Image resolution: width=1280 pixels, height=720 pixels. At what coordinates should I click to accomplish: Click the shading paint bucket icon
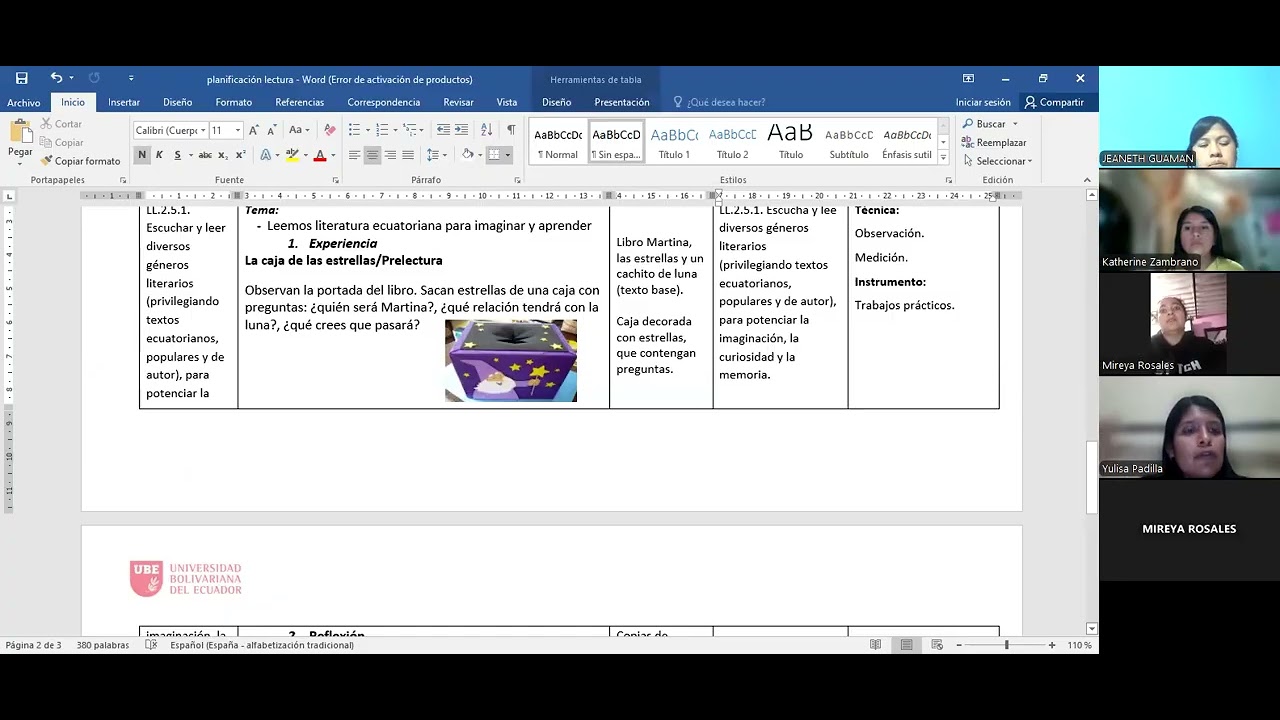pos(467,155)
